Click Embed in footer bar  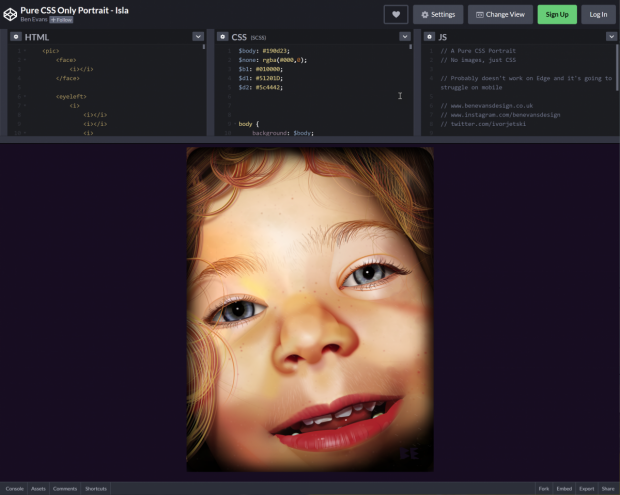(x=564, y=489)
